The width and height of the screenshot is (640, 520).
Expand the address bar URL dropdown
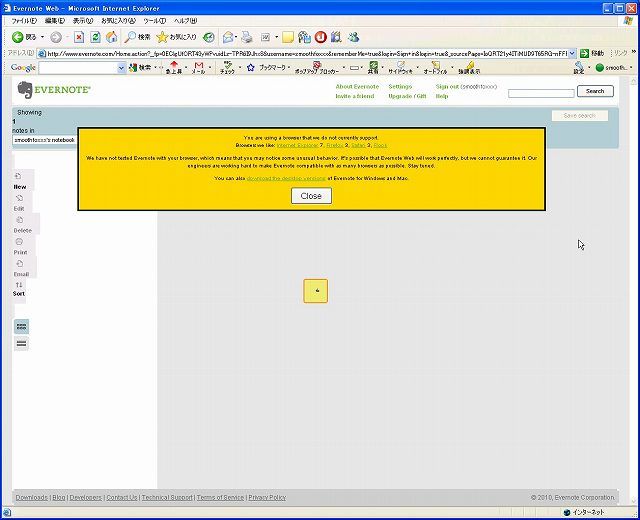(x=572, y=53)
